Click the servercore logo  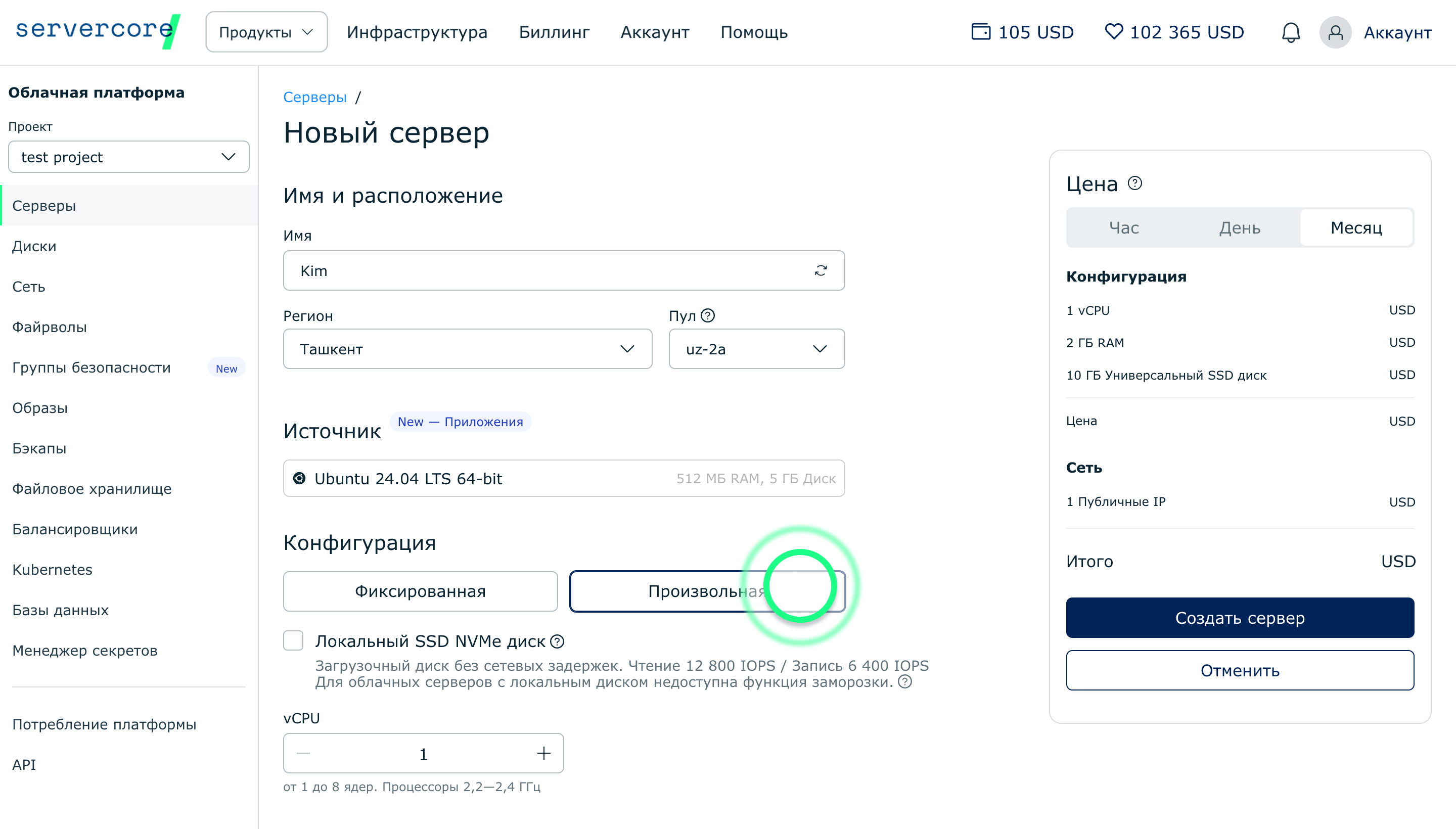(98, 31)
